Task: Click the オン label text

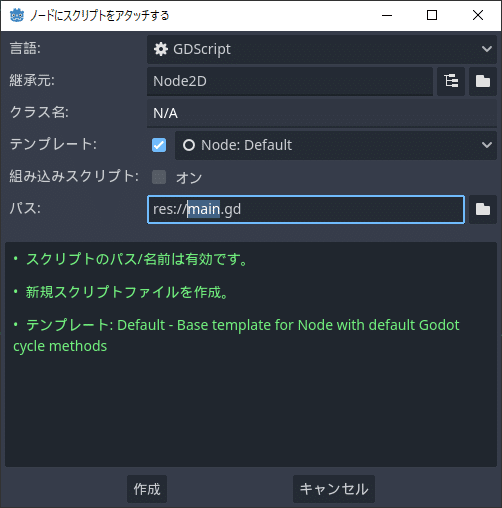Action: (189, 177)
